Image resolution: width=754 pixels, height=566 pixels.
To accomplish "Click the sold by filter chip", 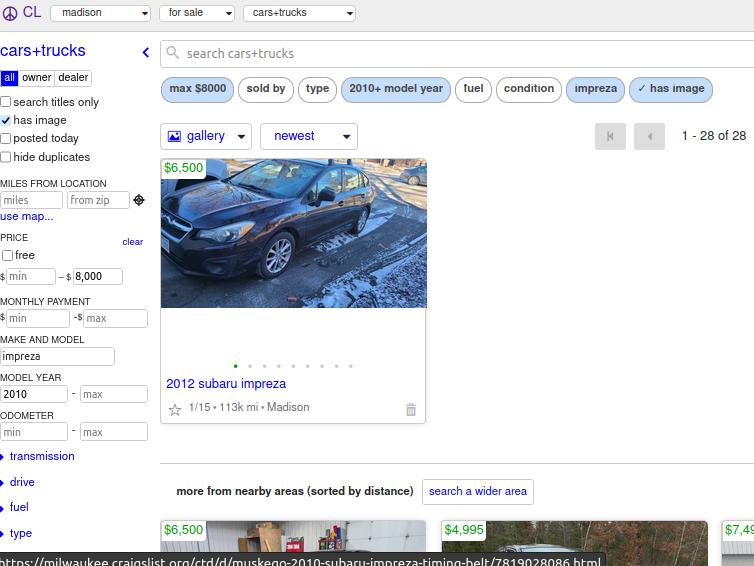I will 265,89.
